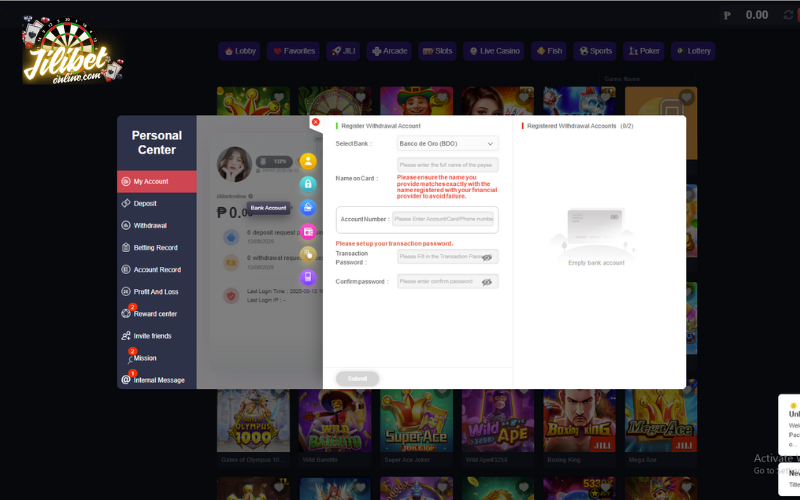This screenshot has height=500, width=800.
Task: Click the Internal Message at-sign icon
Action: 126,380
